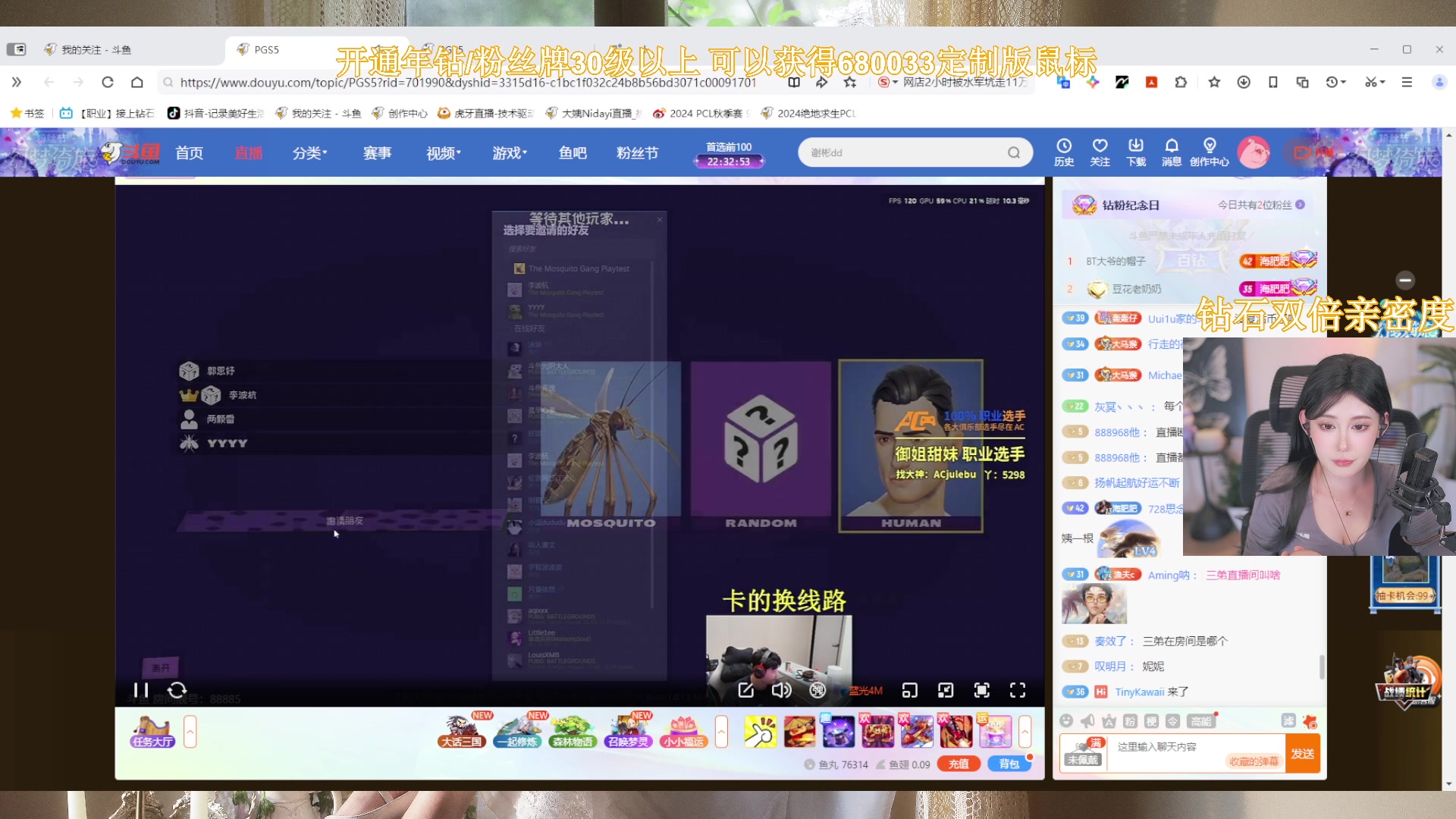Enable mini-window picture-in-picture icon

click(909, 690)
